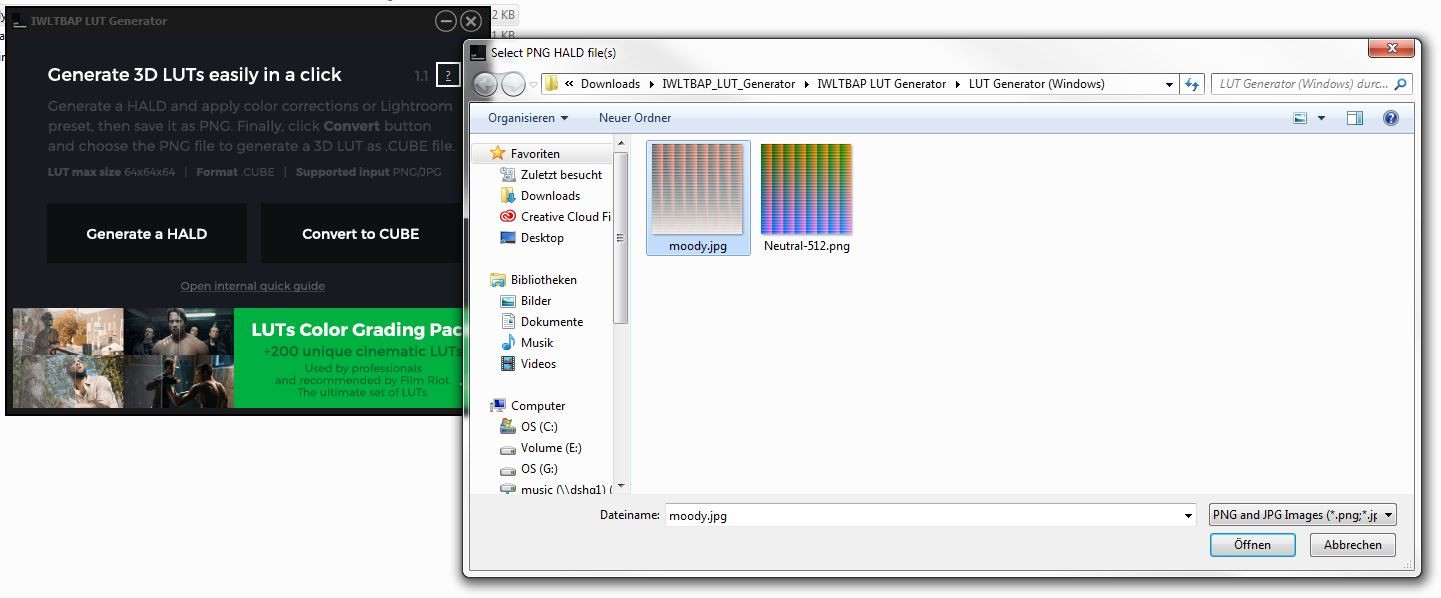
Task: Click the Convert to CUBE button
Action: 361,234
